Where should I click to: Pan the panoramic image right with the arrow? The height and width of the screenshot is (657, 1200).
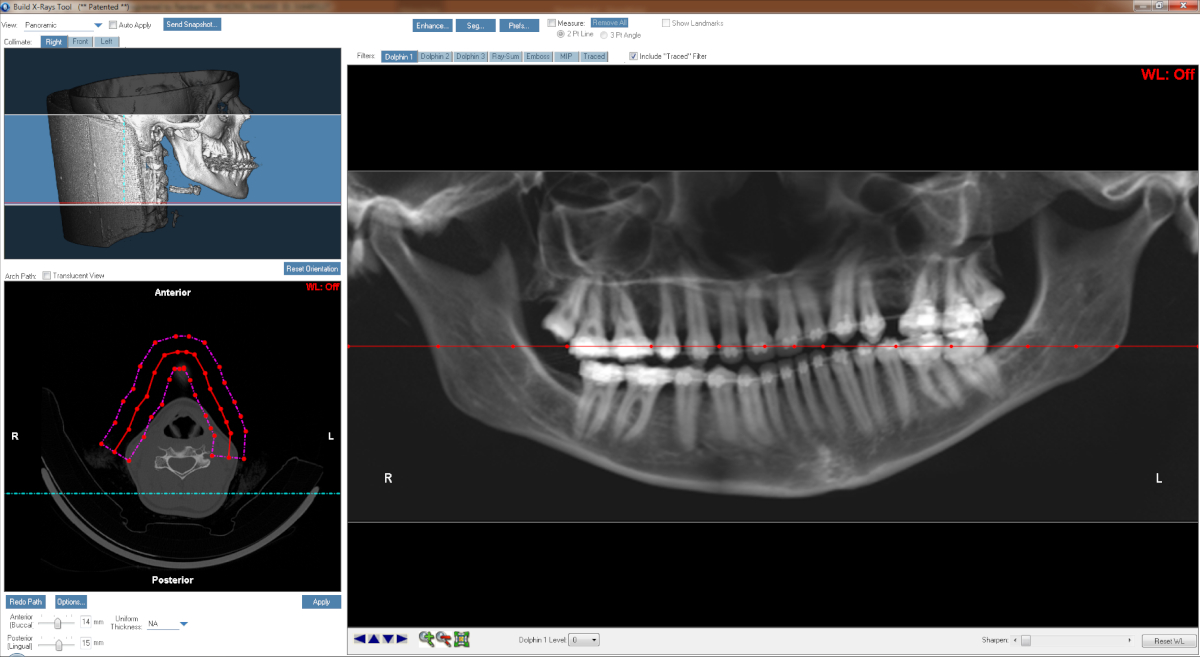tap(402, 639)
